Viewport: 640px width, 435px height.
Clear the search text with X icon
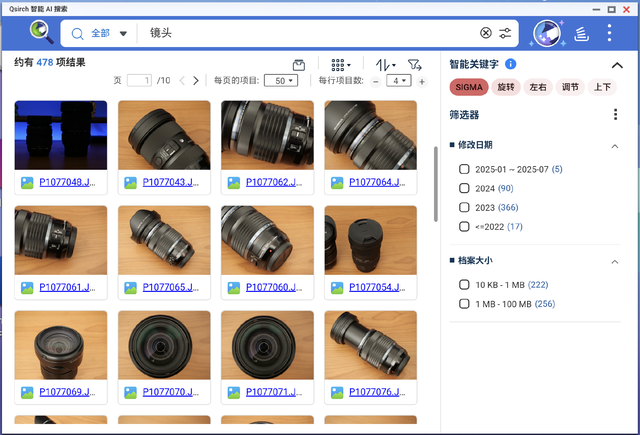(x=486, y=33)
